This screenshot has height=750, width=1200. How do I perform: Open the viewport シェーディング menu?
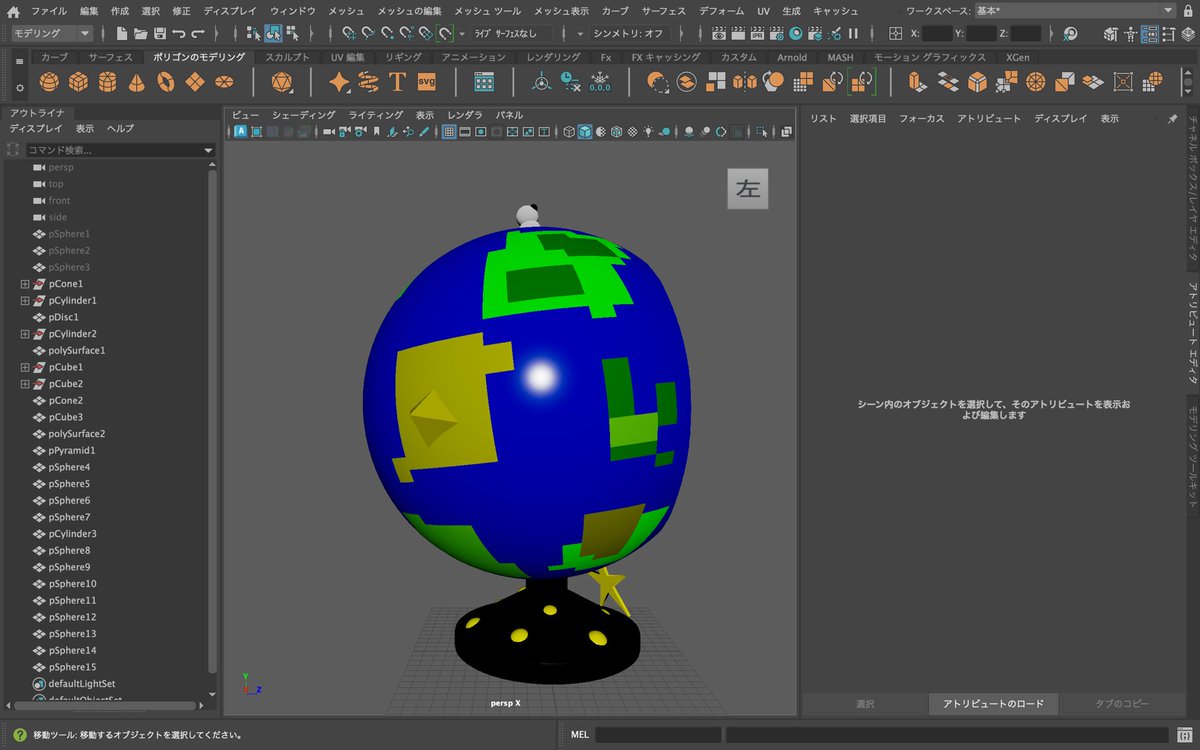point(304,115)
